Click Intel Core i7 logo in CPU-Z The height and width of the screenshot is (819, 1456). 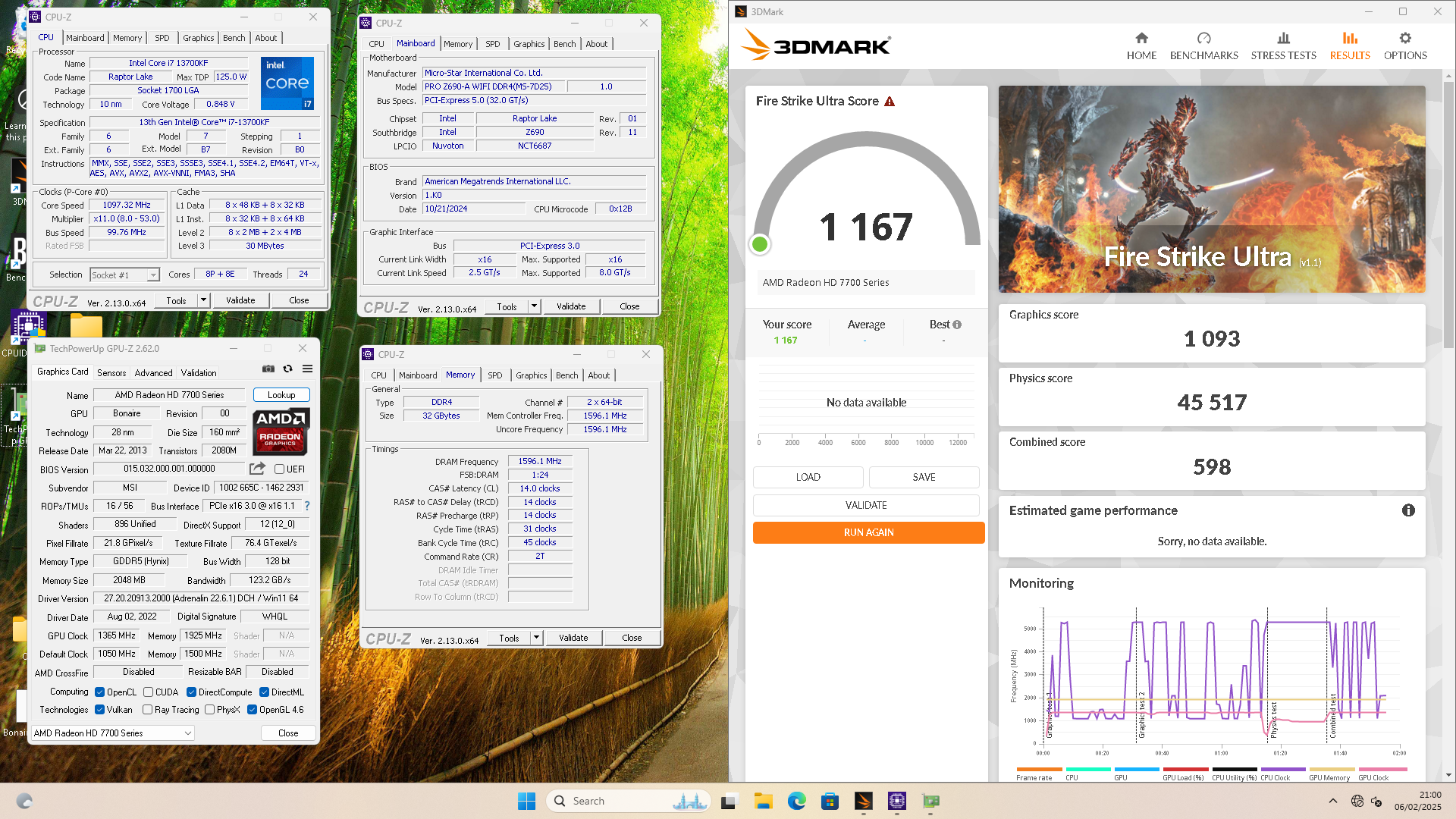coord(287,83)
